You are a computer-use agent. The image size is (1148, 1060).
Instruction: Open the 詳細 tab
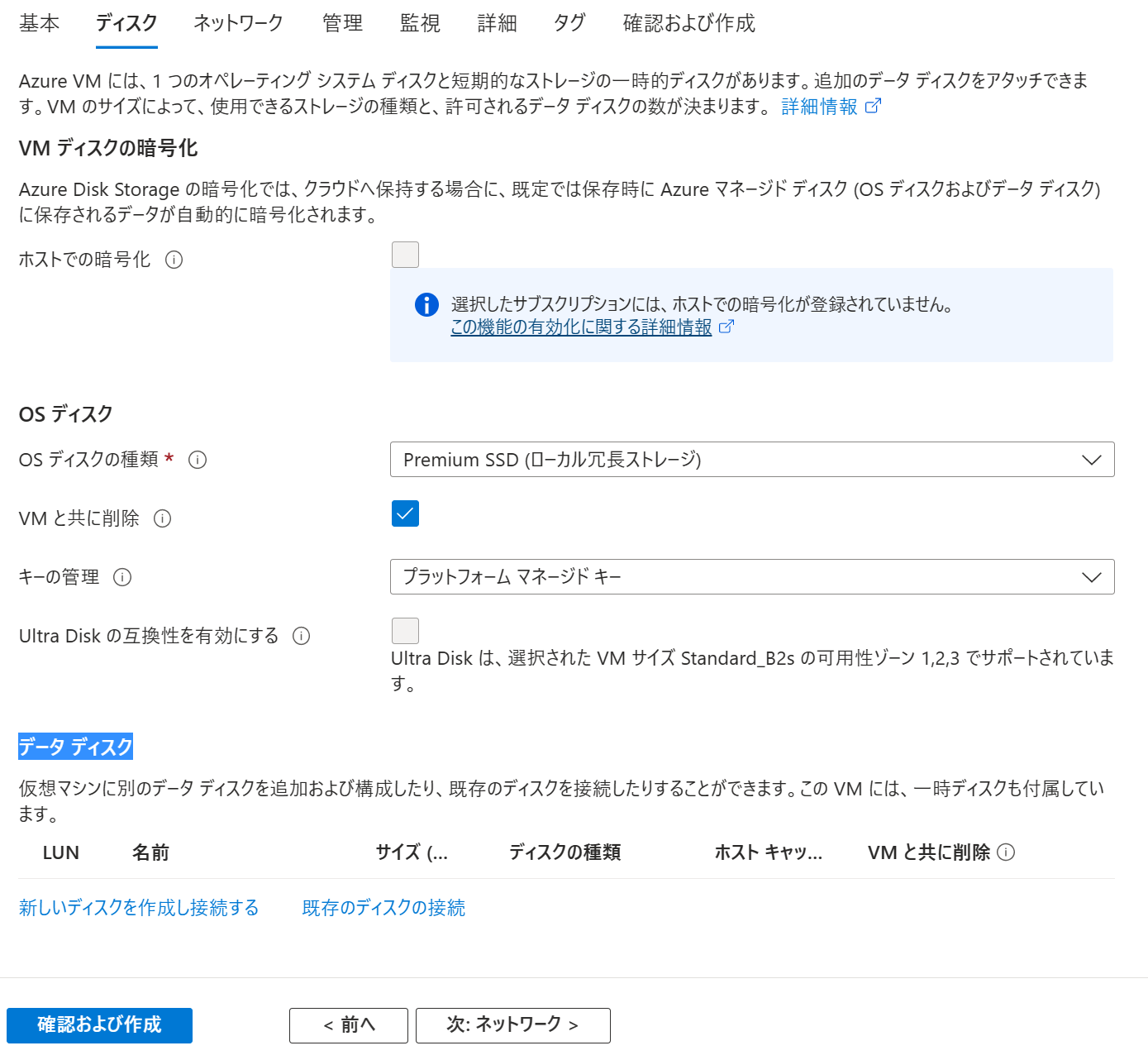coord(498,23)
